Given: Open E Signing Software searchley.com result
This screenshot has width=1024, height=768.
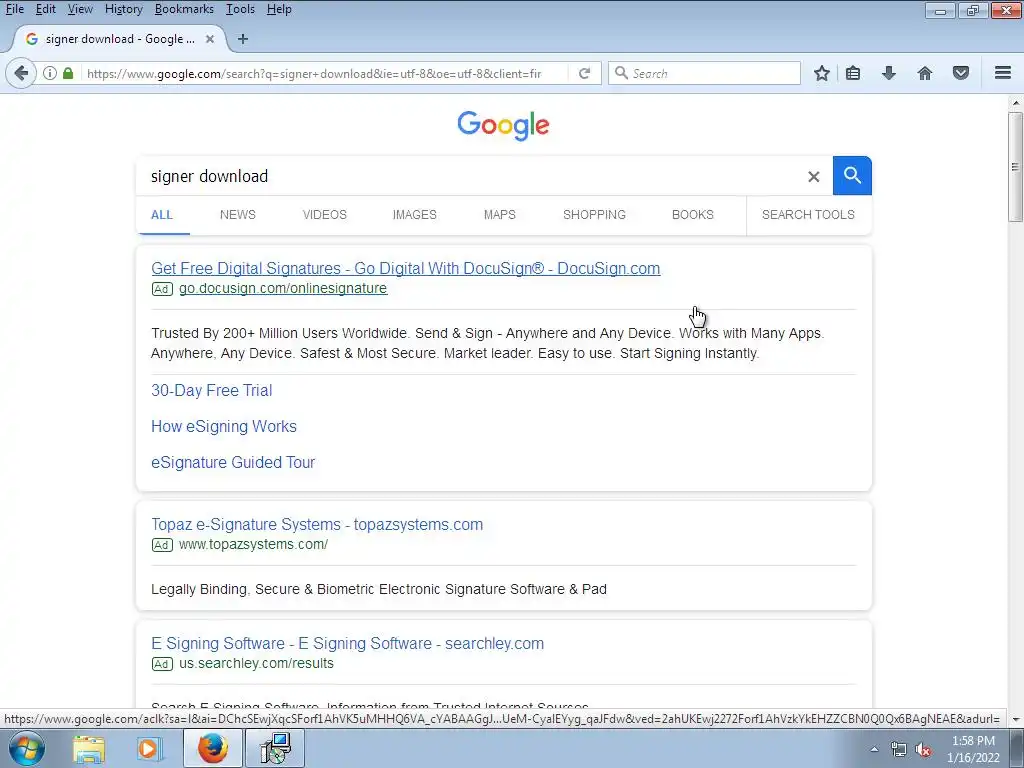Looking at the screenshot, I should point(347,643).
